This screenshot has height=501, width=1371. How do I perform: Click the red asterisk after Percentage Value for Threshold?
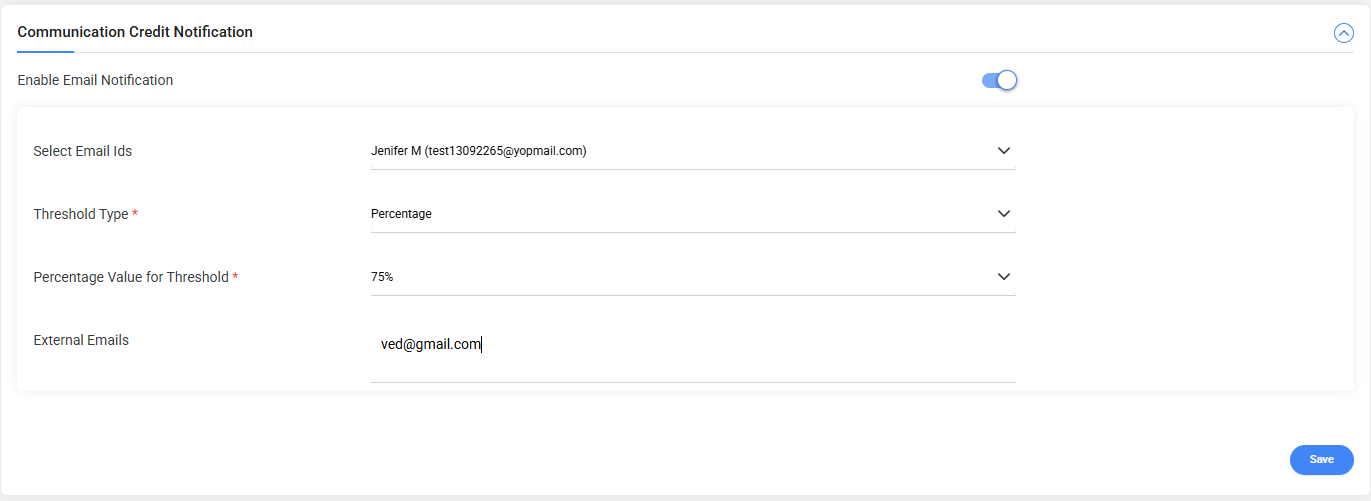[x=235, y=276]
